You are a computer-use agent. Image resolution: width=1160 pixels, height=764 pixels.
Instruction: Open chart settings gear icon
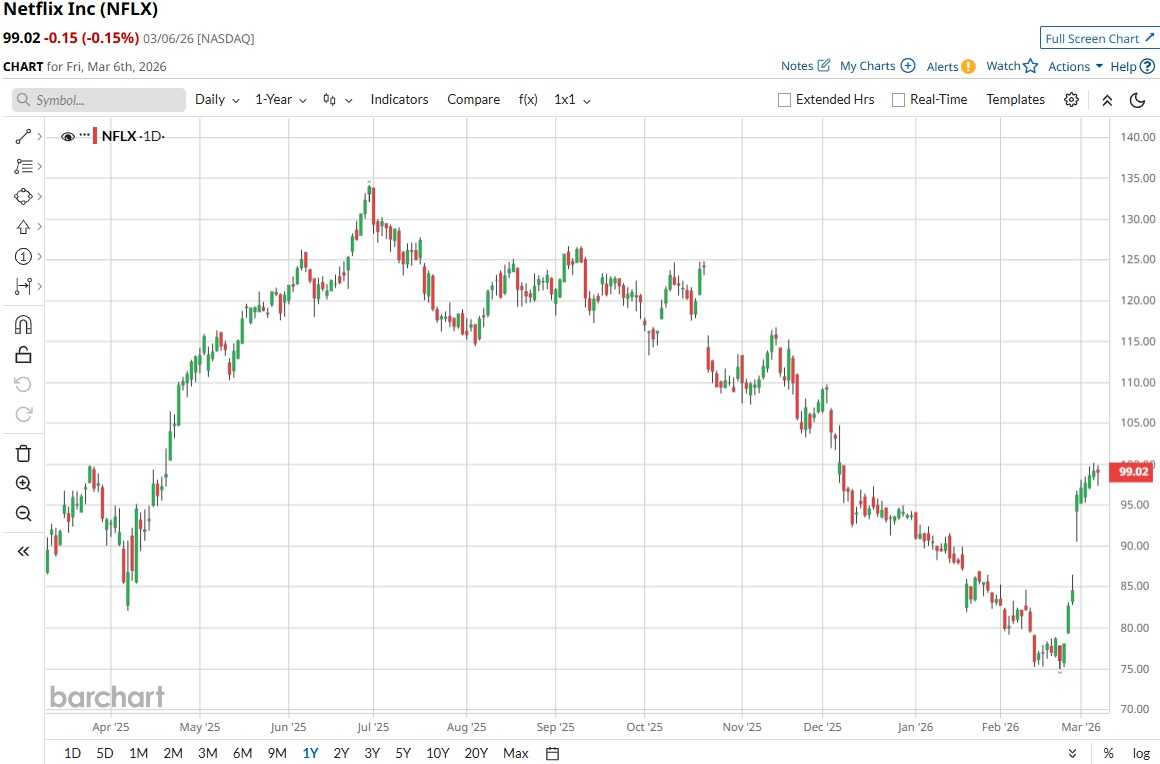click(1071, 100)
